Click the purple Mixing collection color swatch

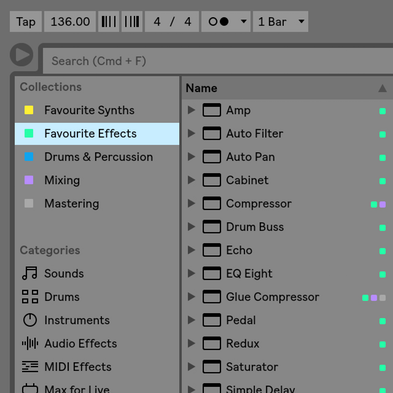tap(29, 180)
